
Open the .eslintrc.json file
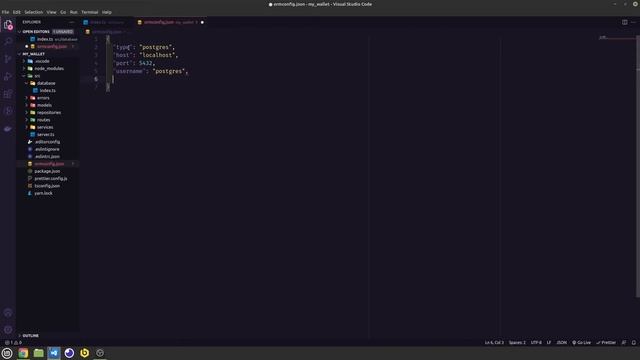47,157
